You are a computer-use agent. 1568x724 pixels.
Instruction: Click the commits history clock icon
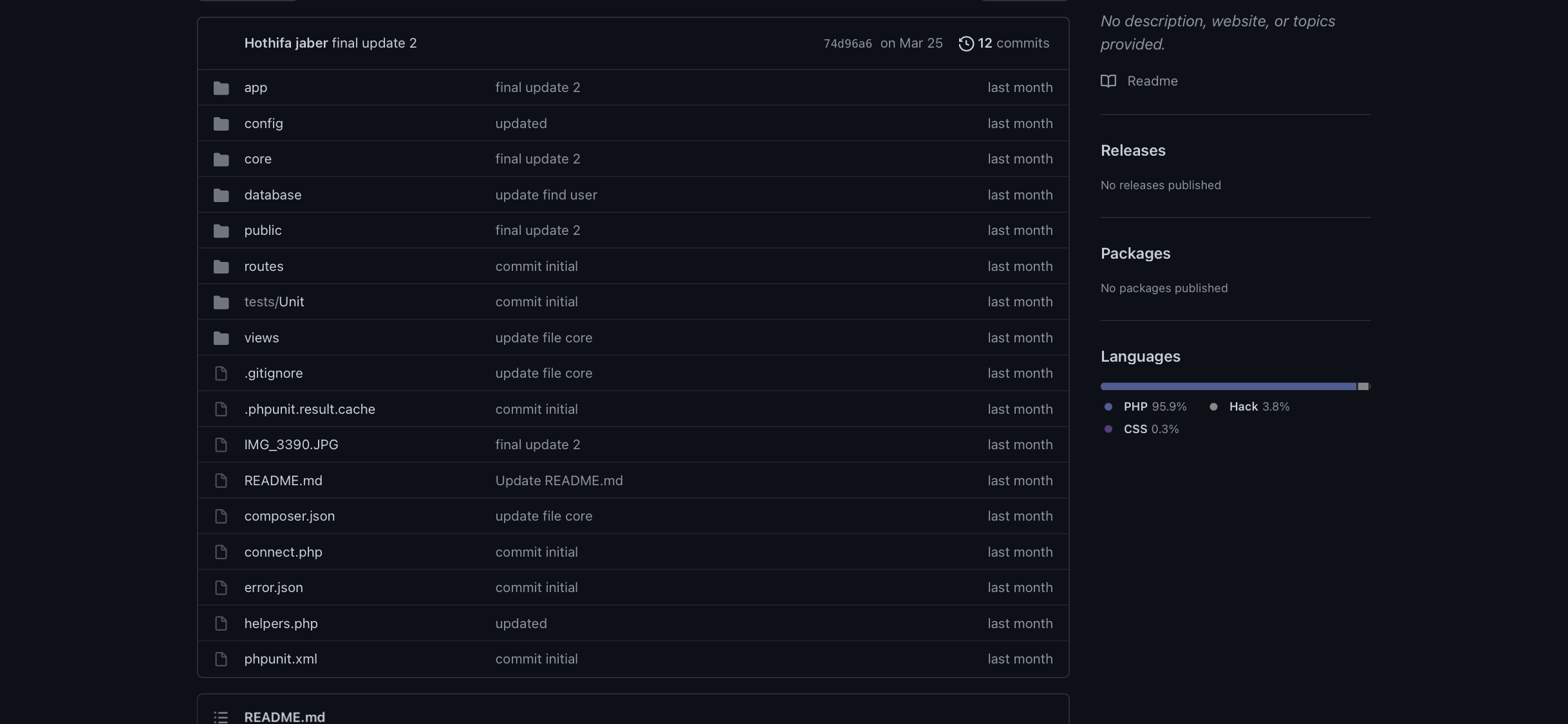click(966, 43)
